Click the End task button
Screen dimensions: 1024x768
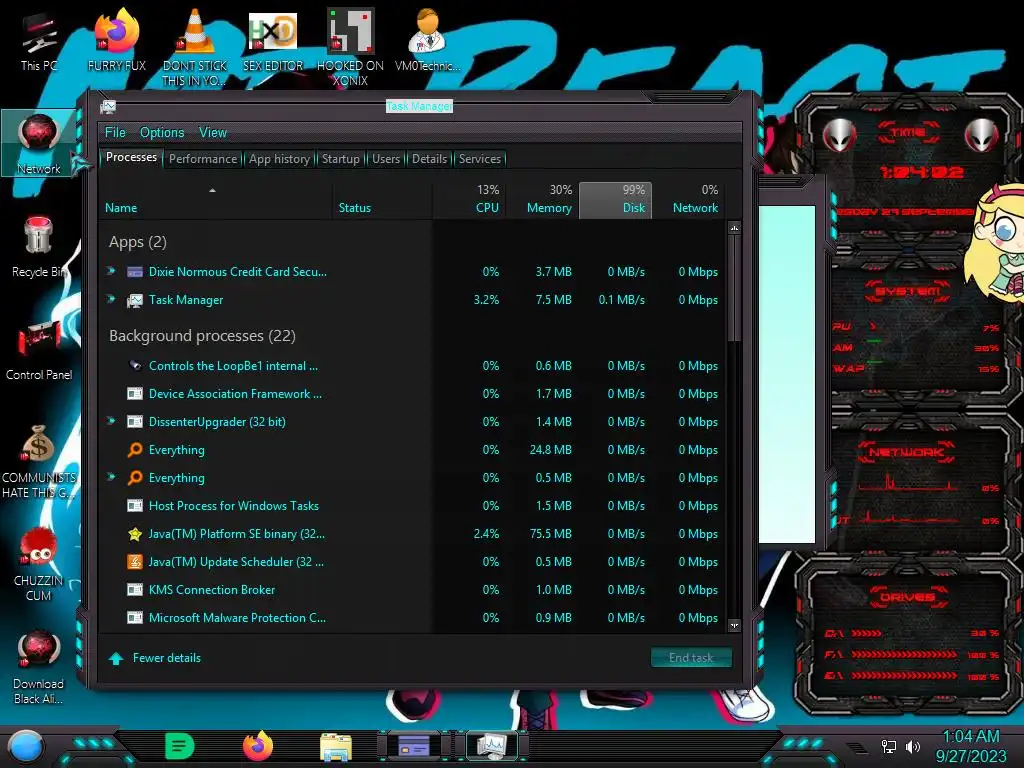pos(691,658)
